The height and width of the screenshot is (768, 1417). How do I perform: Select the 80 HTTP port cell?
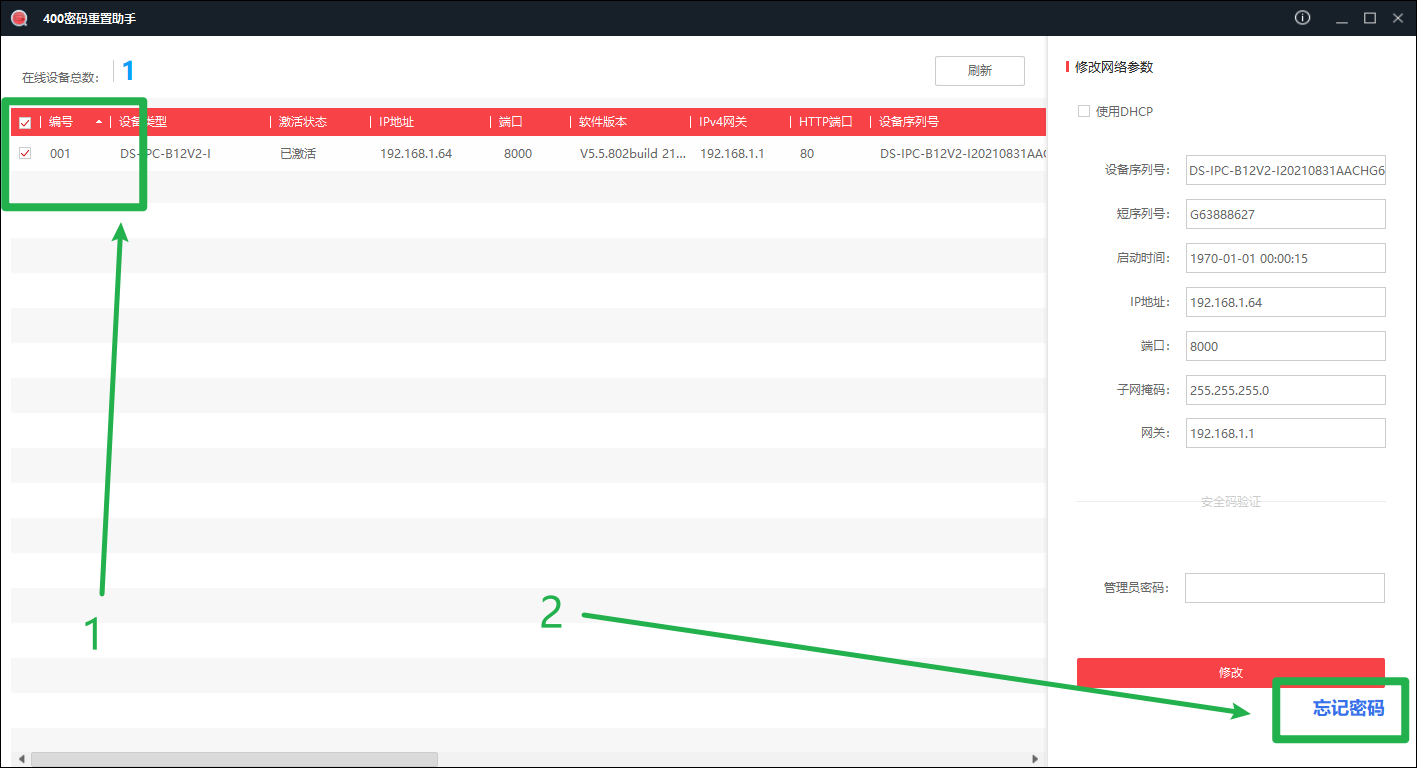point(807,154)
